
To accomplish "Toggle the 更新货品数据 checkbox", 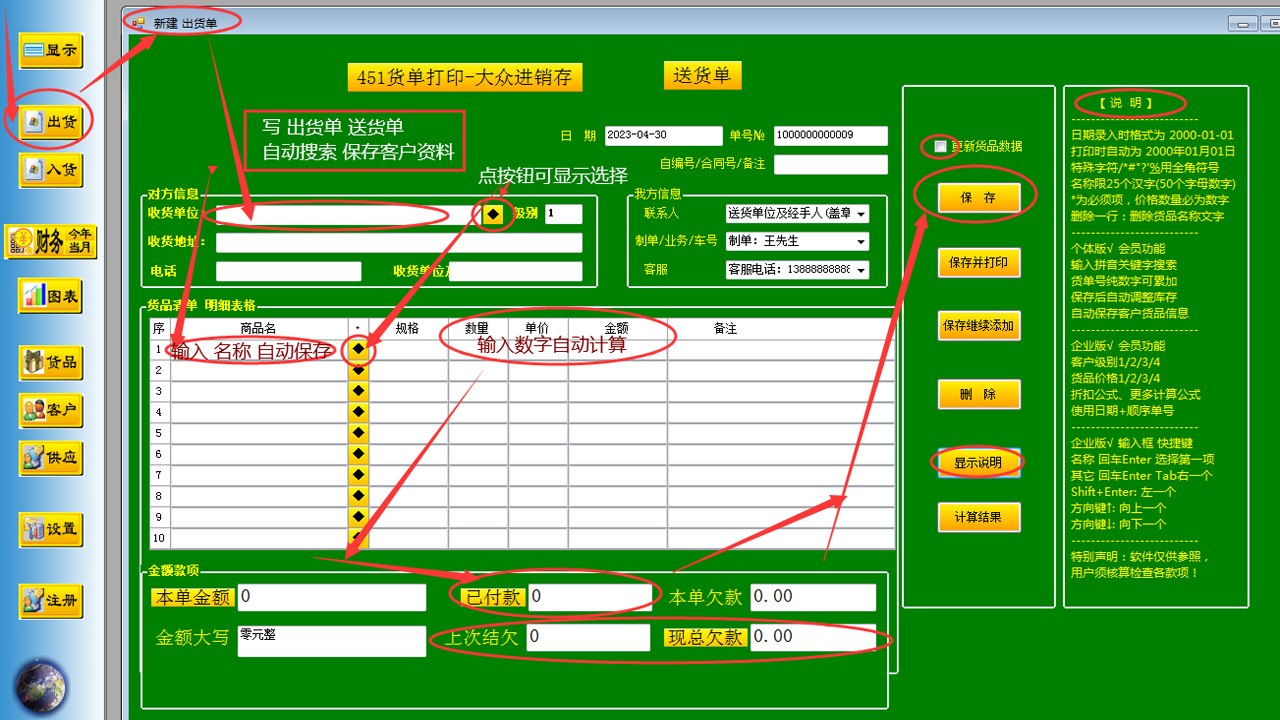I will [939, 146].
